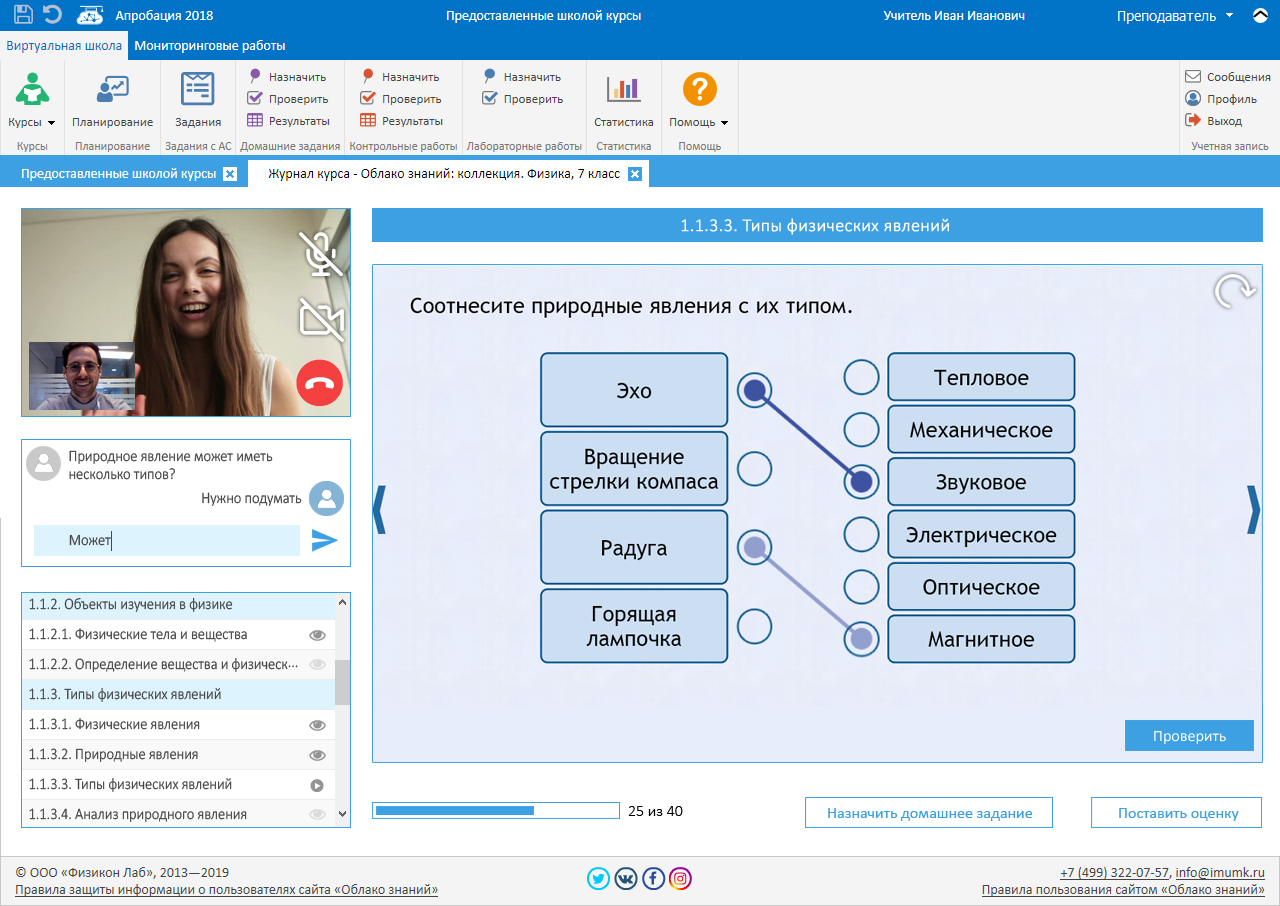
Task: Open the Facebook social icon in footer
Action: 653,879
